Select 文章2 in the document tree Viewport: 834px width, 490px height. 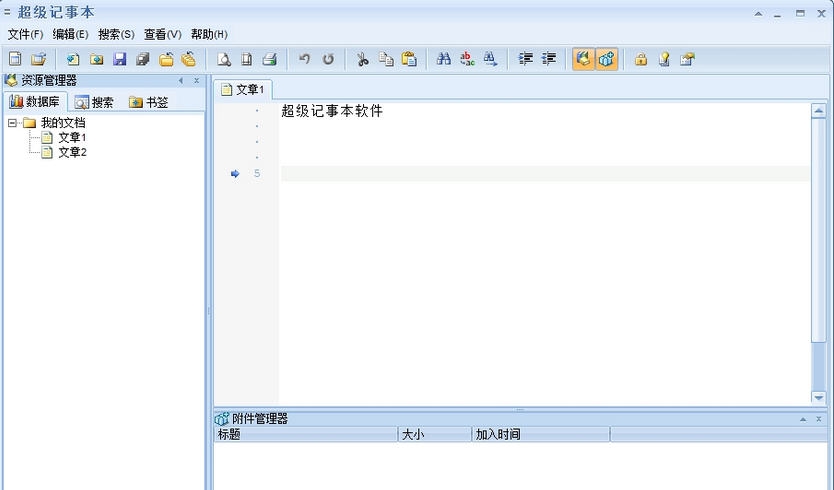point(72,153)
